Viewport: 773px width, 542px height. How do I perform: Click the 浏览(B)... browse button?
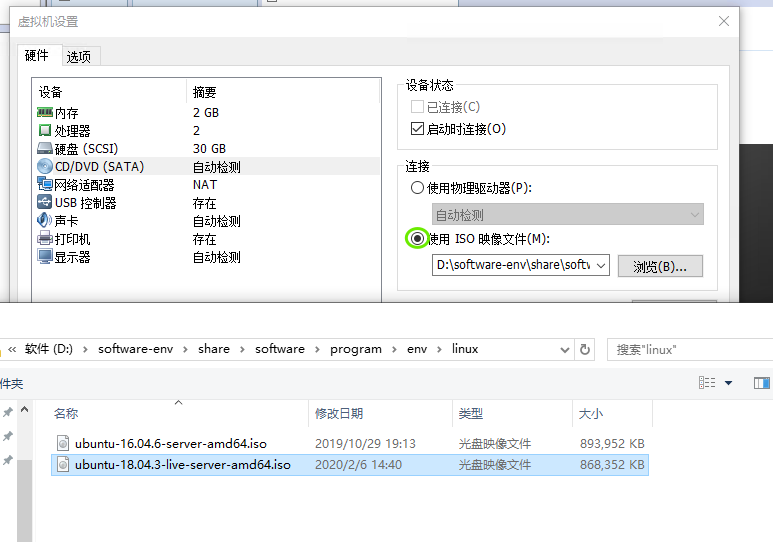[x=660, y=266]
